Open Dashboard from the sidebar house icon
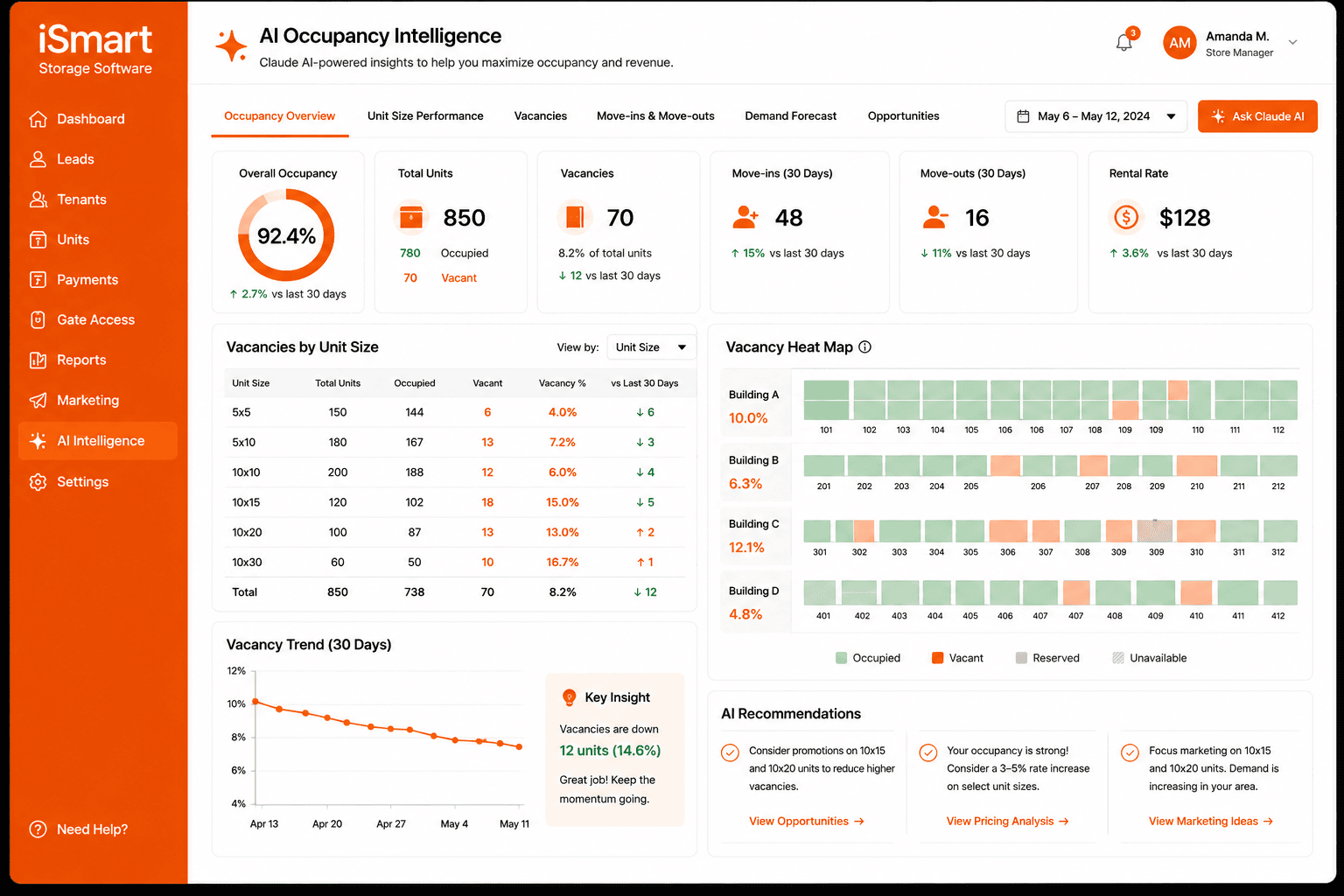Screen dimensions: 1344x896 coord(38,119)
